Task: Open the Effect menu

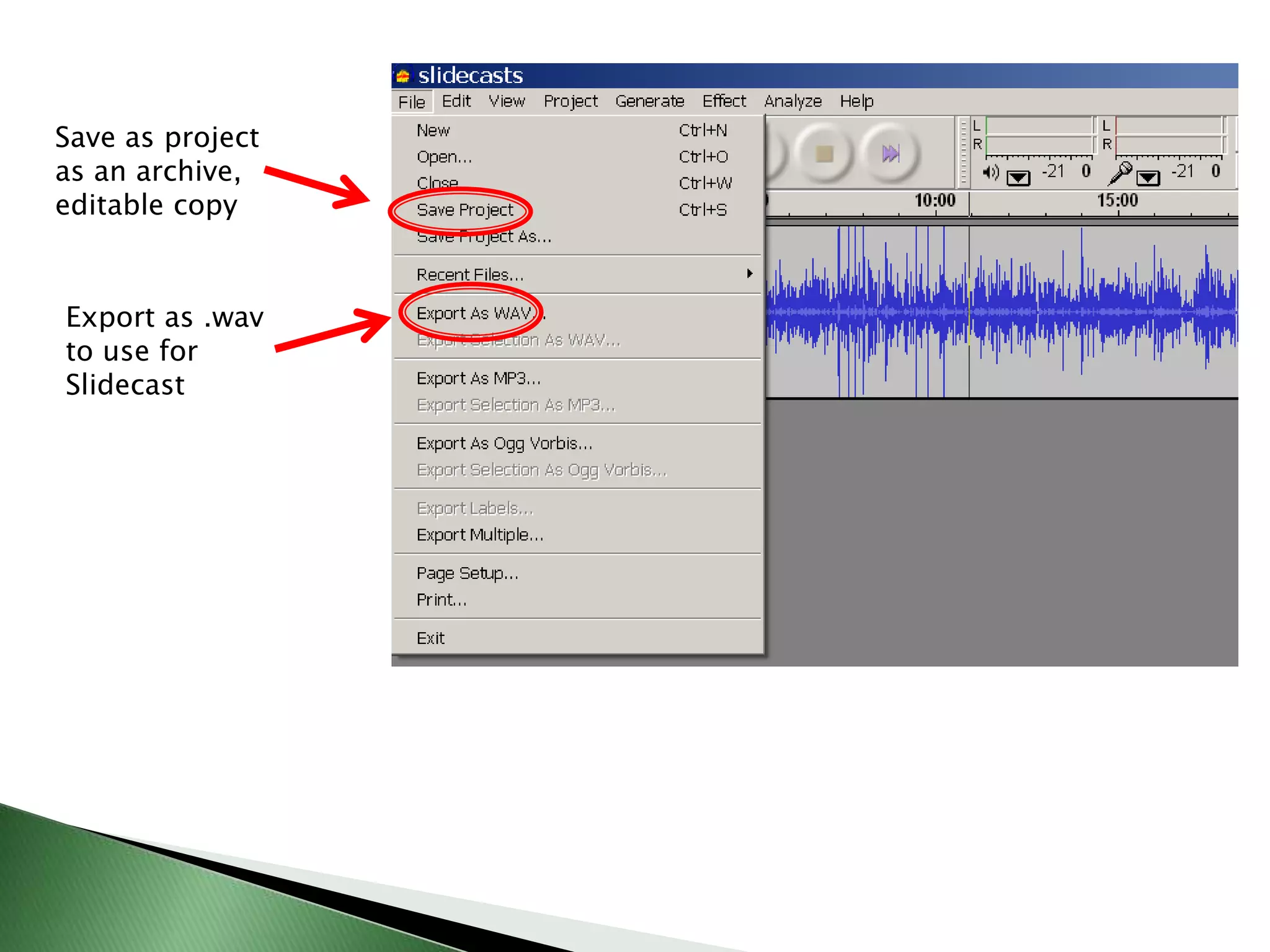Action: tap(724, 101)
